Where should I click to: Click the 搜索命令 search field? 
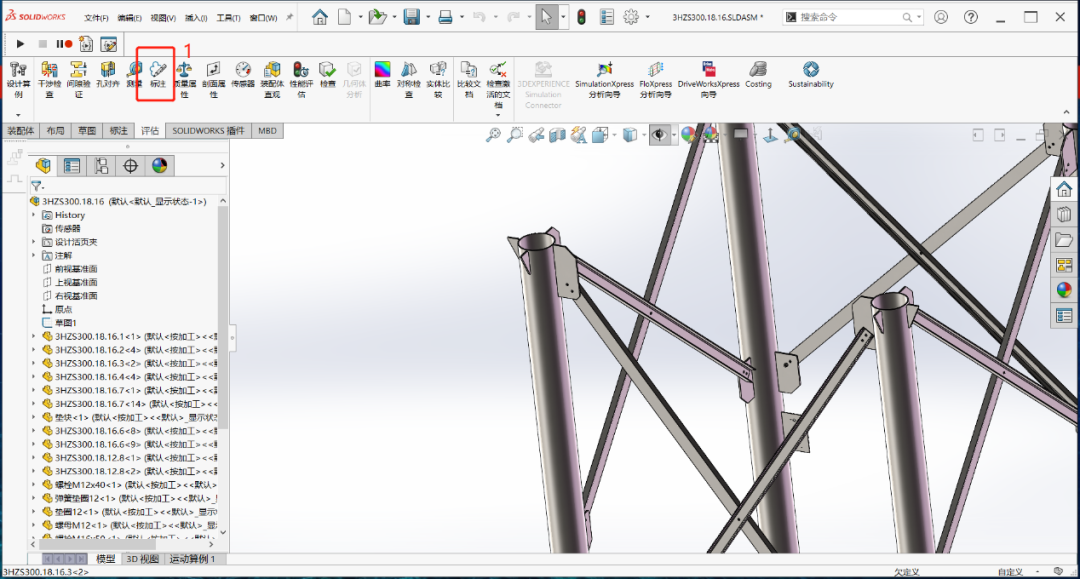[853, 17]
